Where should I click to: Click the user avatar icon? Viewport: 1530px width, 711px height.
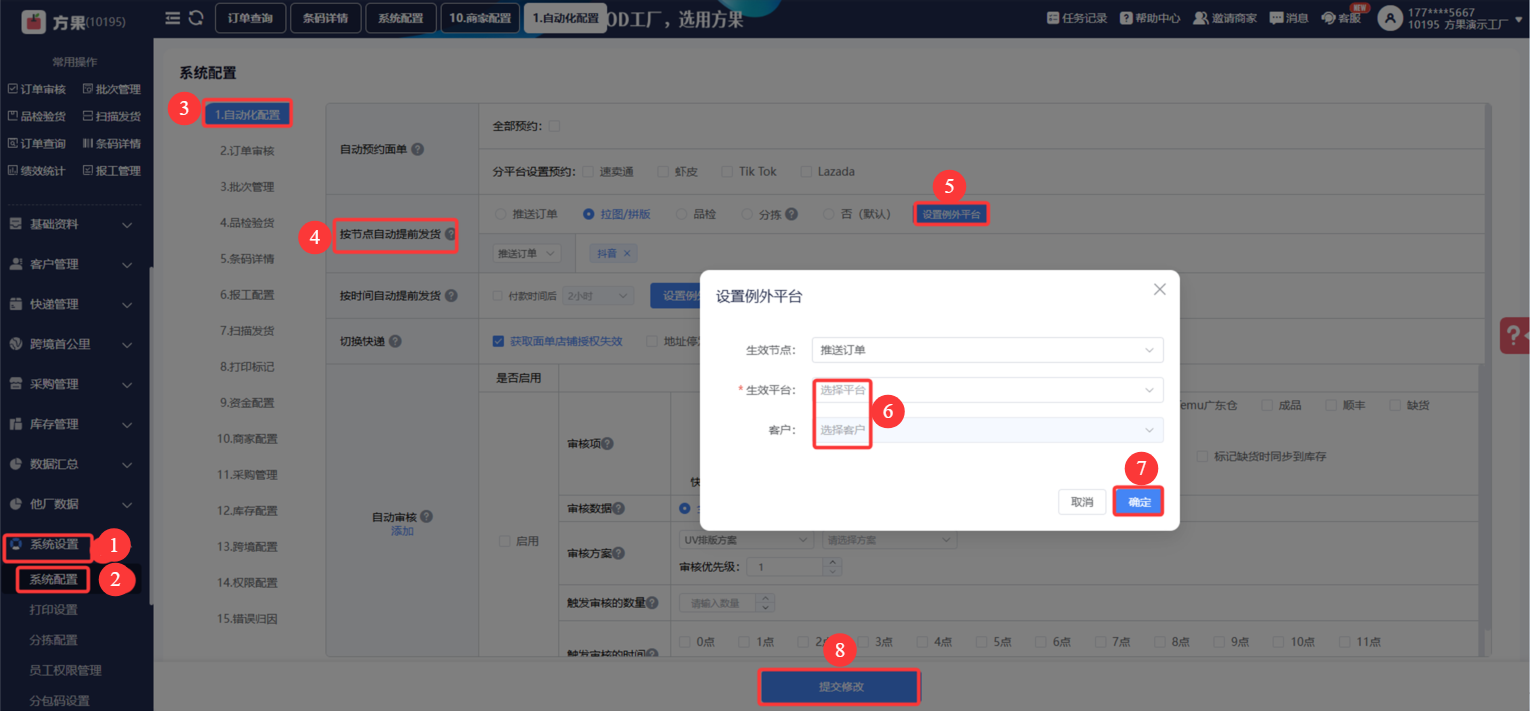tap(1390, 18)
